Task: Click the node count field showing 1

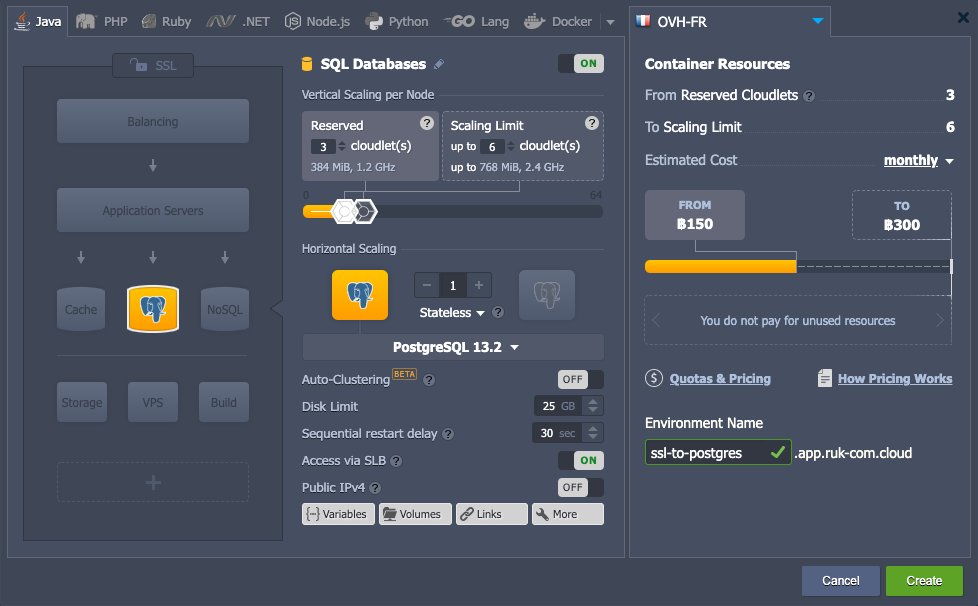Action: tap(453, 286)
